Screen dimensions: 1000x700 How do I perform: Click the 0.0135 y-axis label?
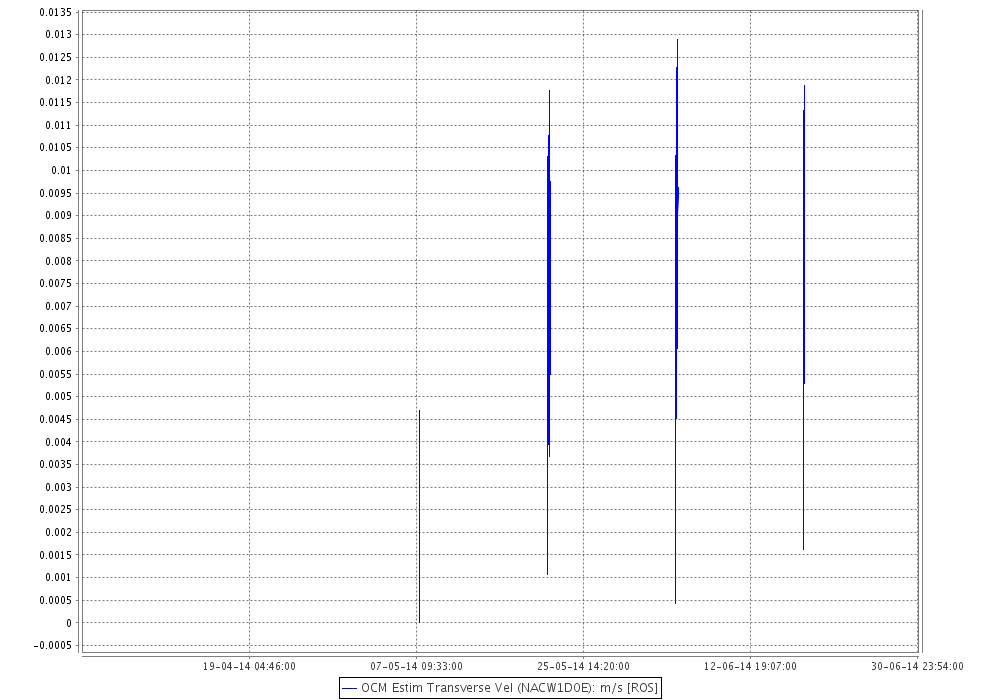pyautogui.click(x=55, y=12)
